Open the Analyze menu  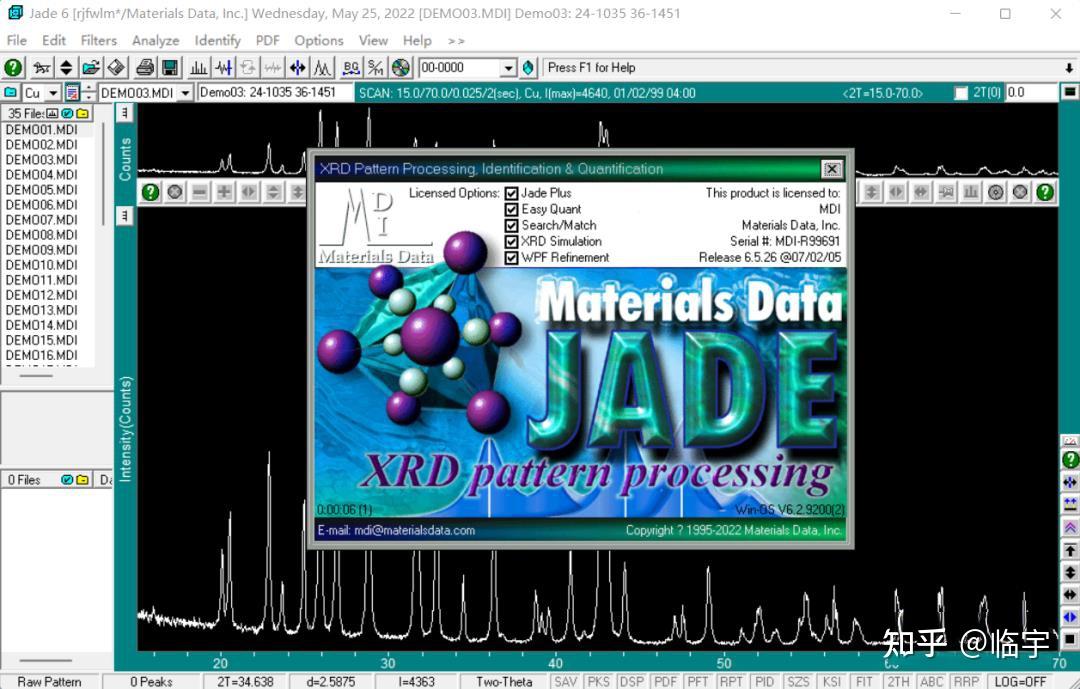tap(155, 41)
